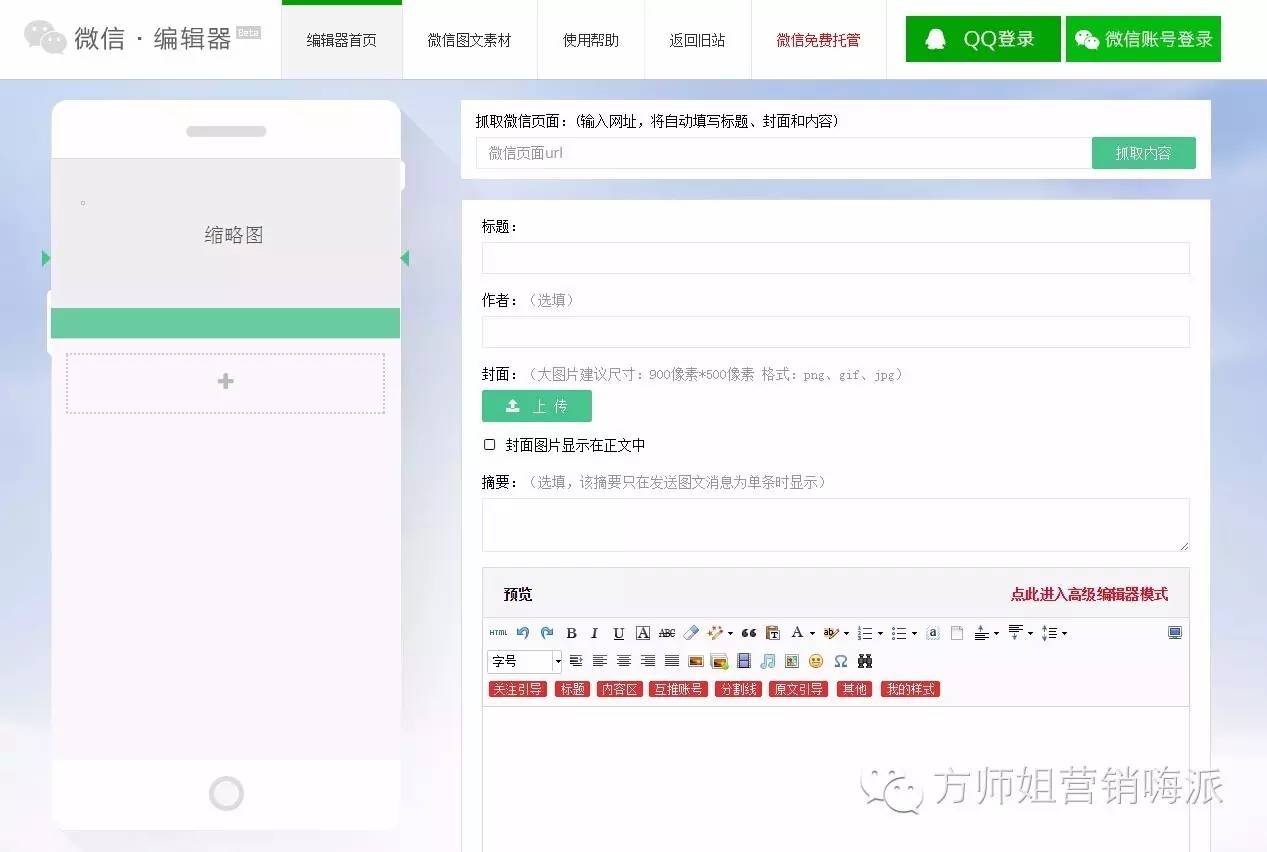Open 点此进入高级编辑器模式 link

[x=1089, y=593]
